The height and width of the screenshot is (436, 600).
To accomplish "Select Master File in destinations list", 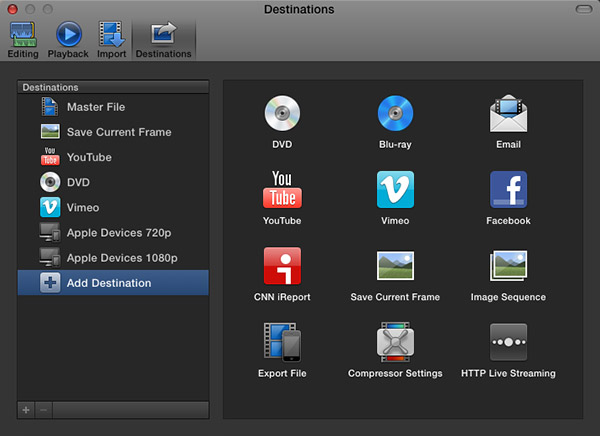I will pos(113,107).
